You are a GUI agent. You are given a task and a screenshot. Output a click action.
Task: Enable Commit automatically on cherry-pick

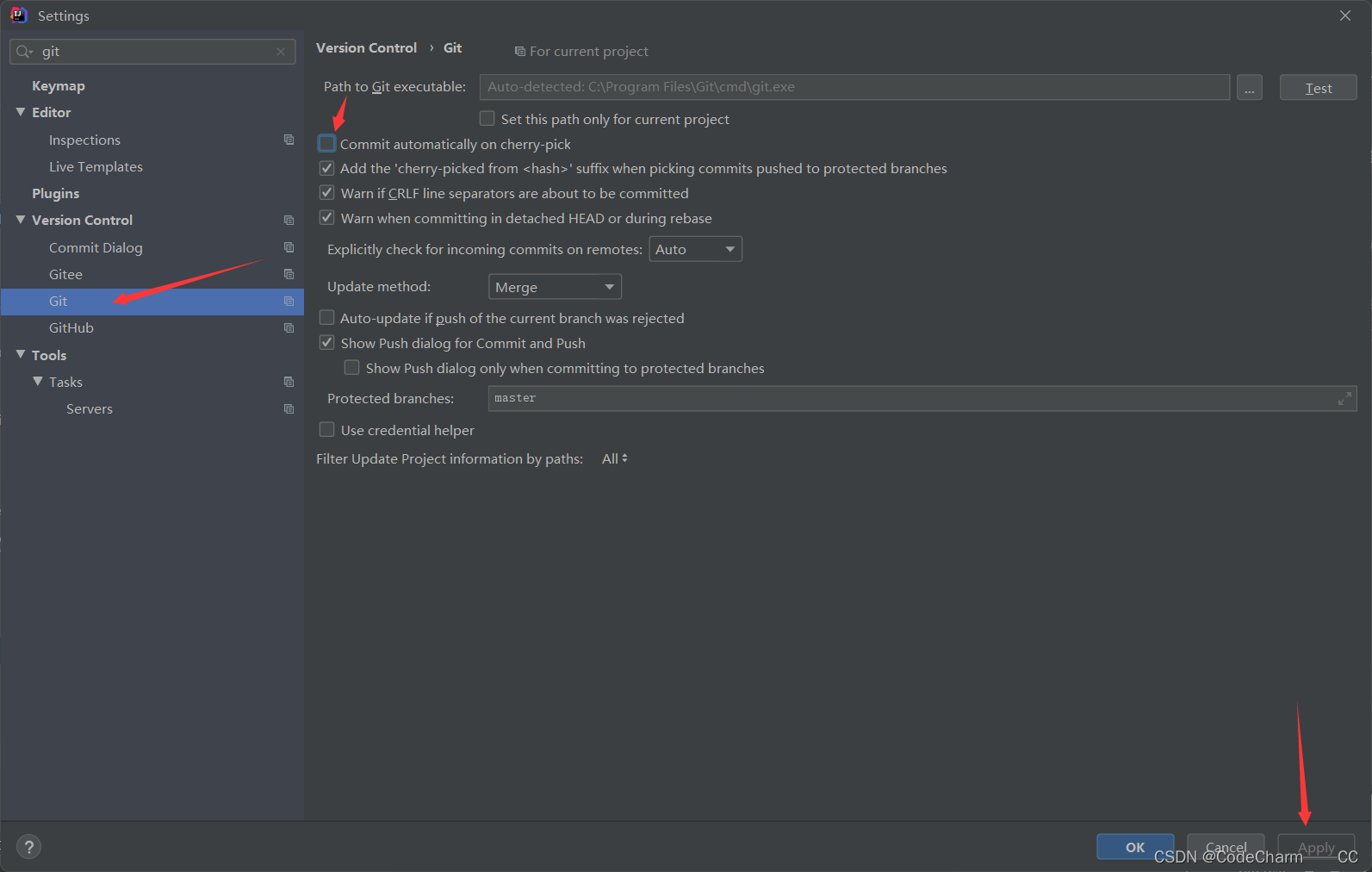click(327, 144)
